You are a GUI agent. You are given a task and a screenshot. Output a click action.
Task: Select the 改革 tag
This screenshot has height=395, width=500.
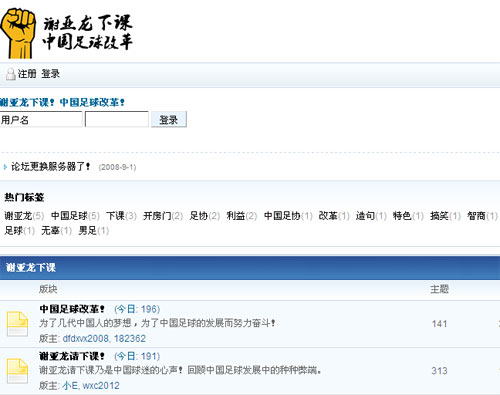pos(328,216)
